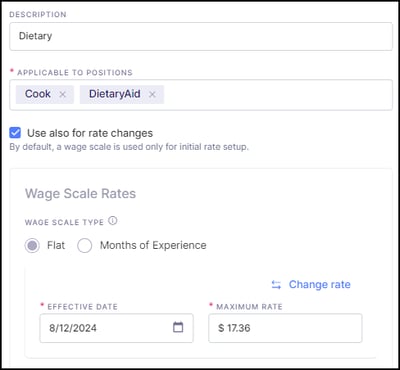Remove the Cook position chip
This screenshot has width=400, height=370.
pyautogui.click(x=62, y=95)
